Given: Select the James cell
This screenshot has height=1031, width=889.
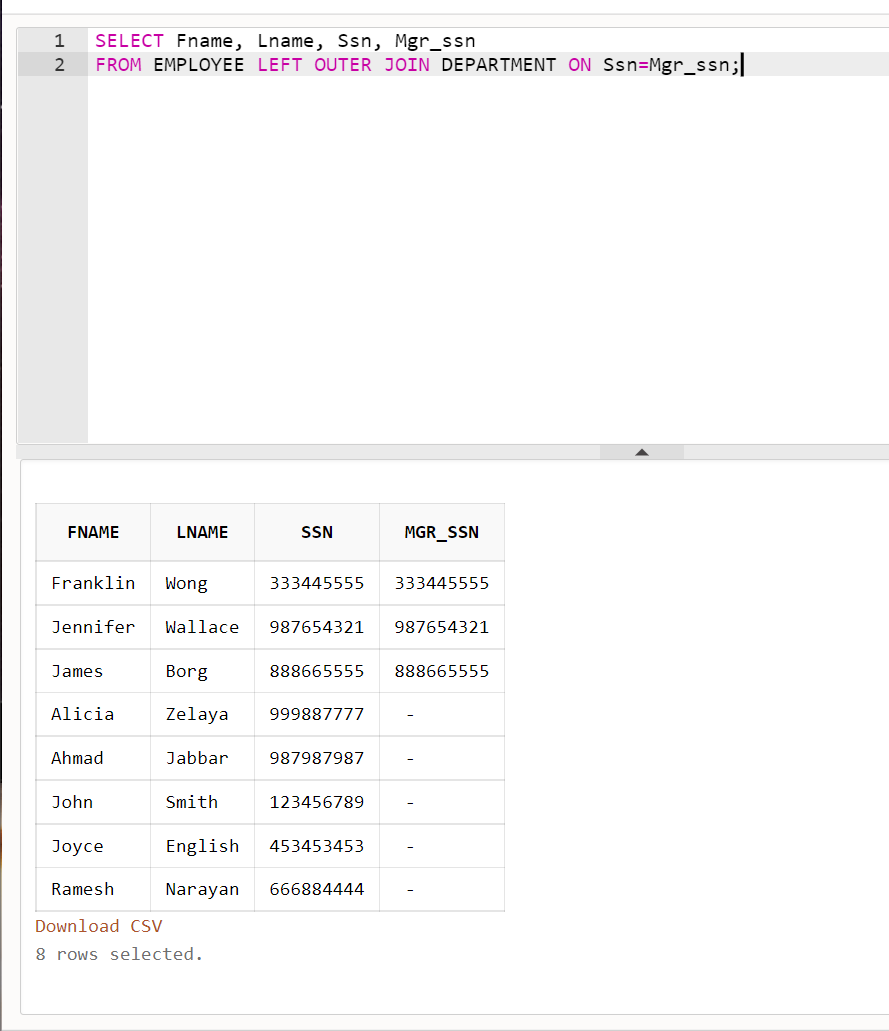Looking at the screenshot, I should point(93,671).
